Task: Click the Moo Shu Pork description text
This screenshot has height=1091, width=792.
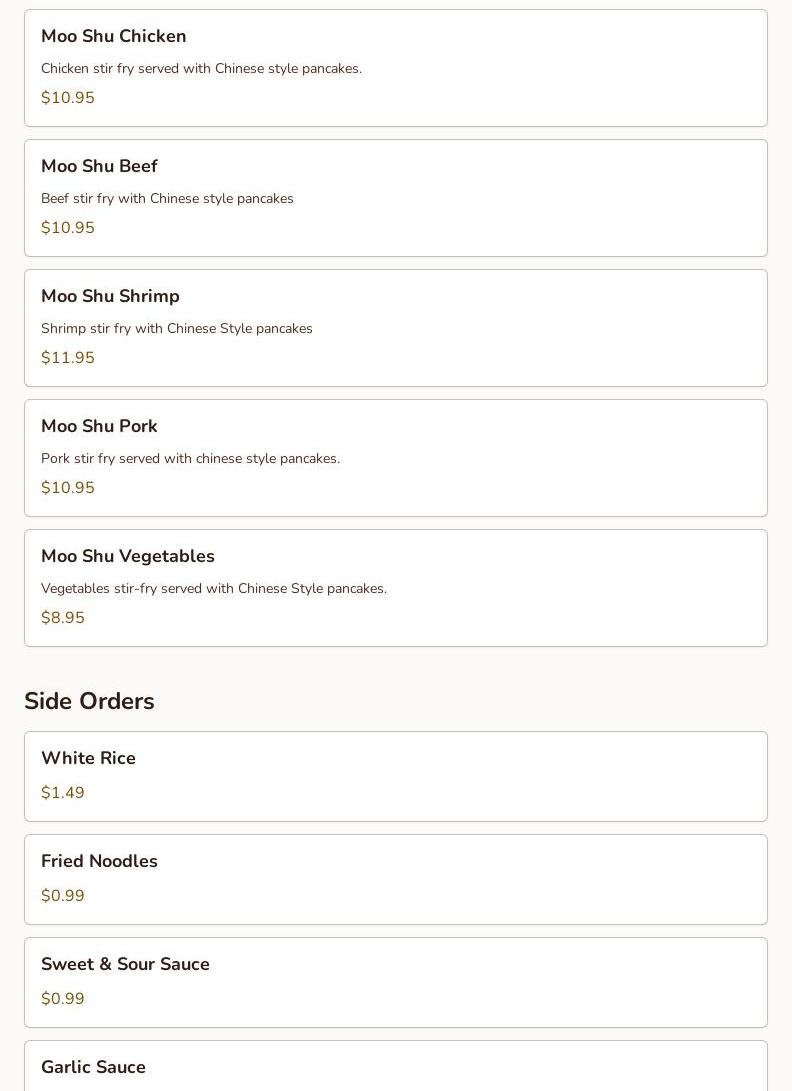Action: pos(190,459)
